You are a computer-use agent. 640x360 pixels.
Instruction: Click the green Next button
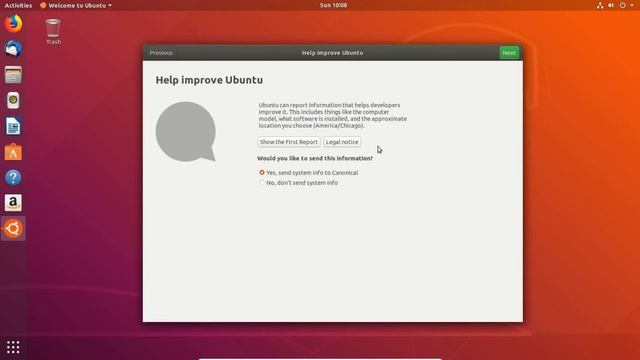click(x=509, y=53)
